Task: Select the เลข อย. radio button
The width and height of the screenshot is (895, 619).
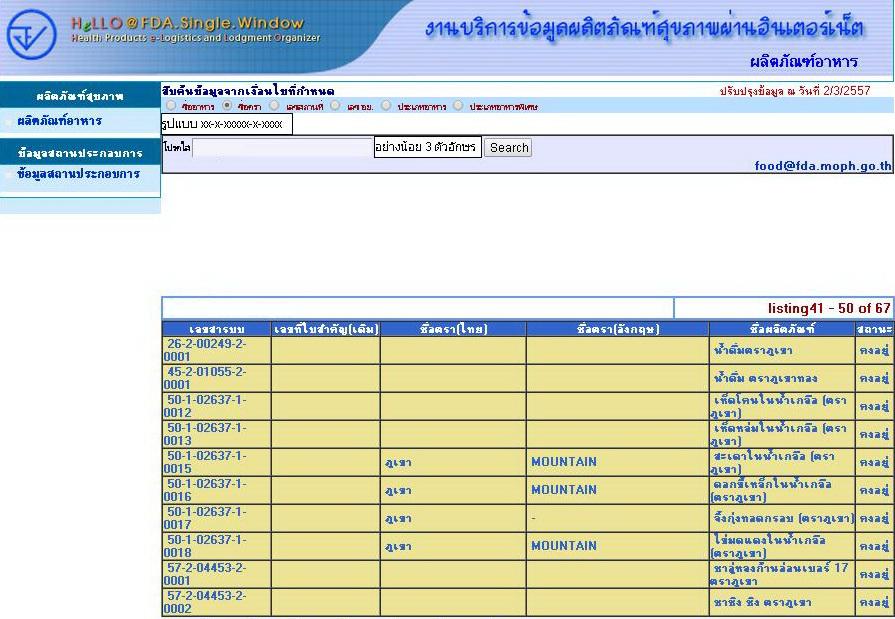Action: [335, 106]
